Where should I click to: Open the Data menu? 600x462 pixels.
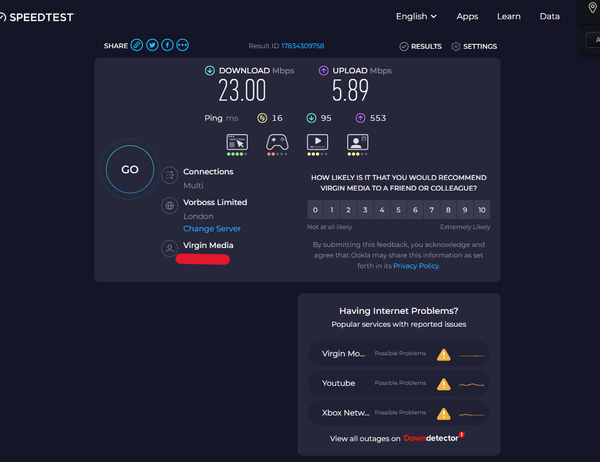[x=549, y=16]
